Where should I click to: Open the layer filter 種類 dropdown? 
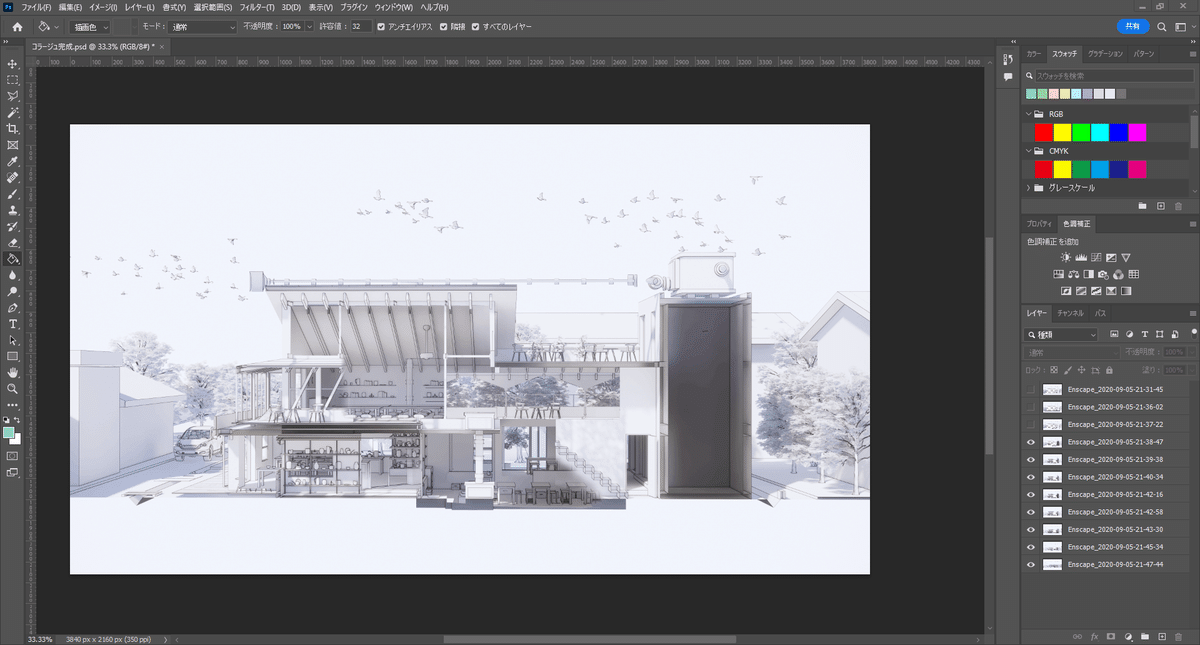pyautogui.click(x=1061, y=335)
